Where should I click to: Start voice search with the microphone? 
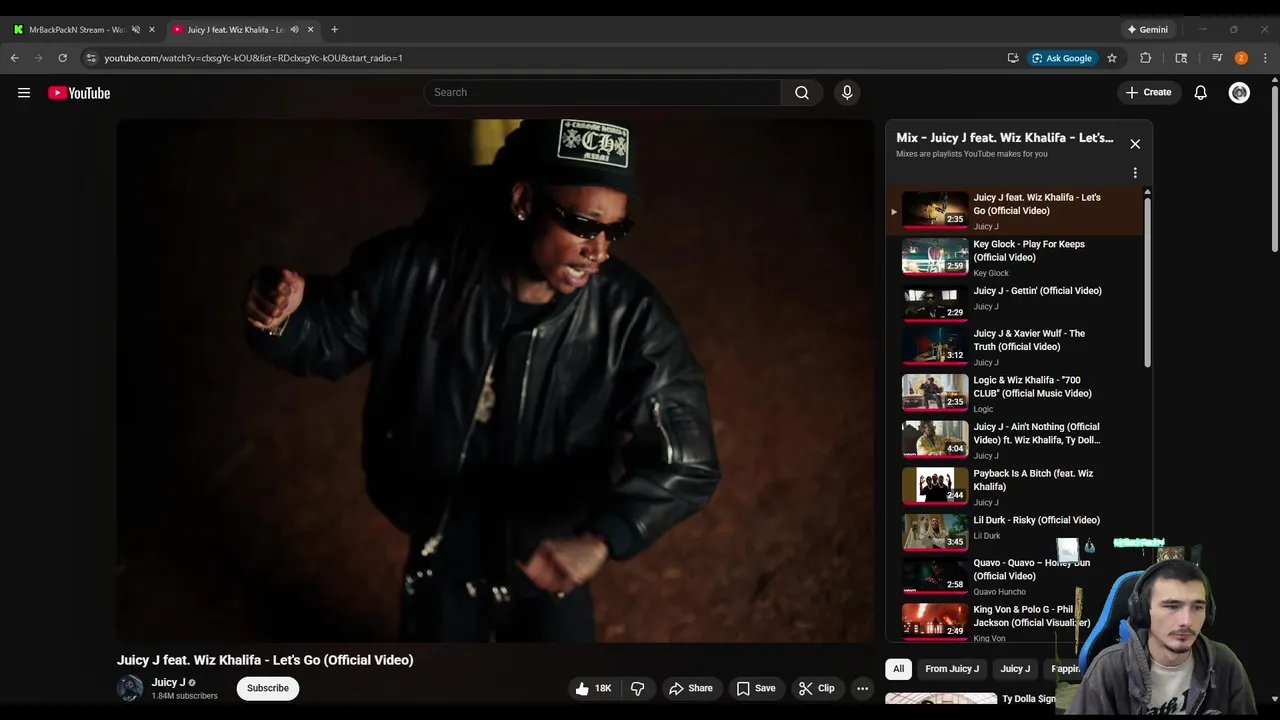pyautogui.click(x=847, y=92)
